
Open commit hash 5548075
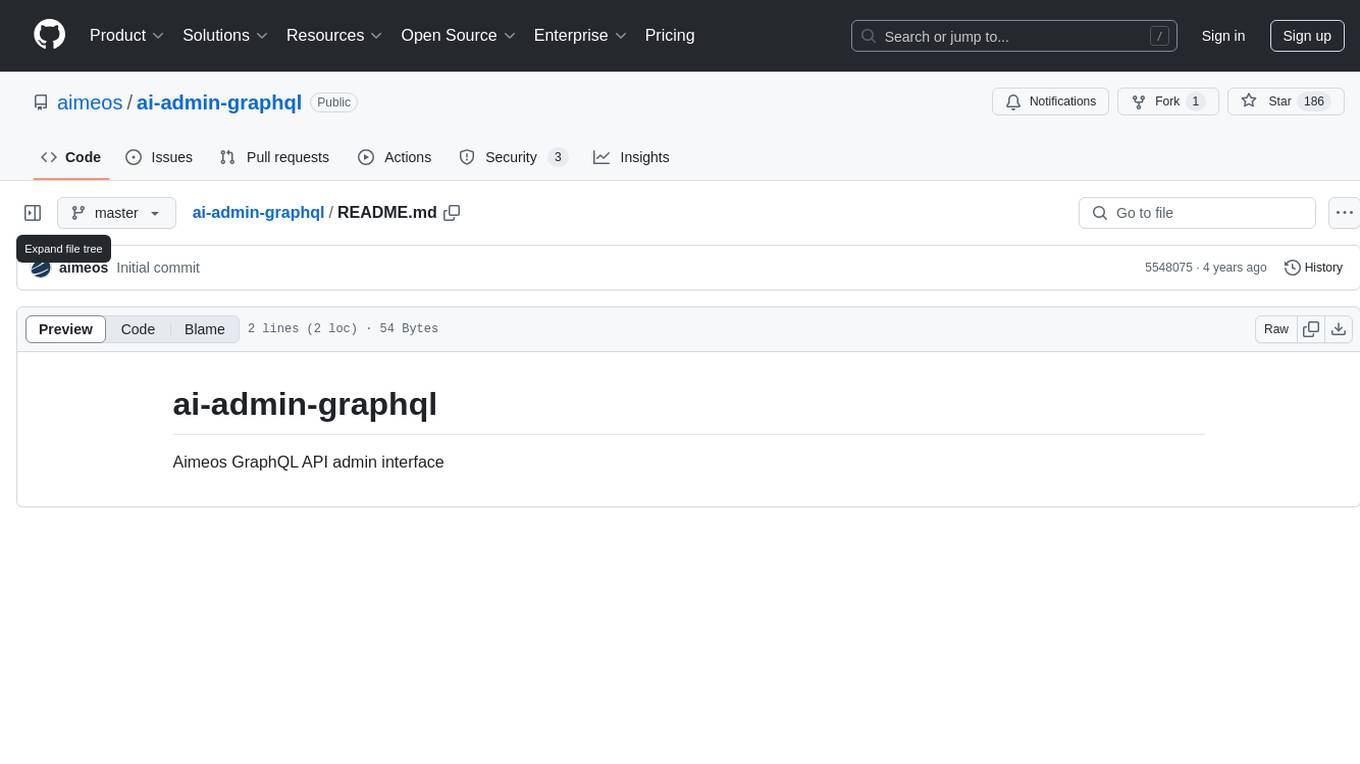coord(1169,268)
